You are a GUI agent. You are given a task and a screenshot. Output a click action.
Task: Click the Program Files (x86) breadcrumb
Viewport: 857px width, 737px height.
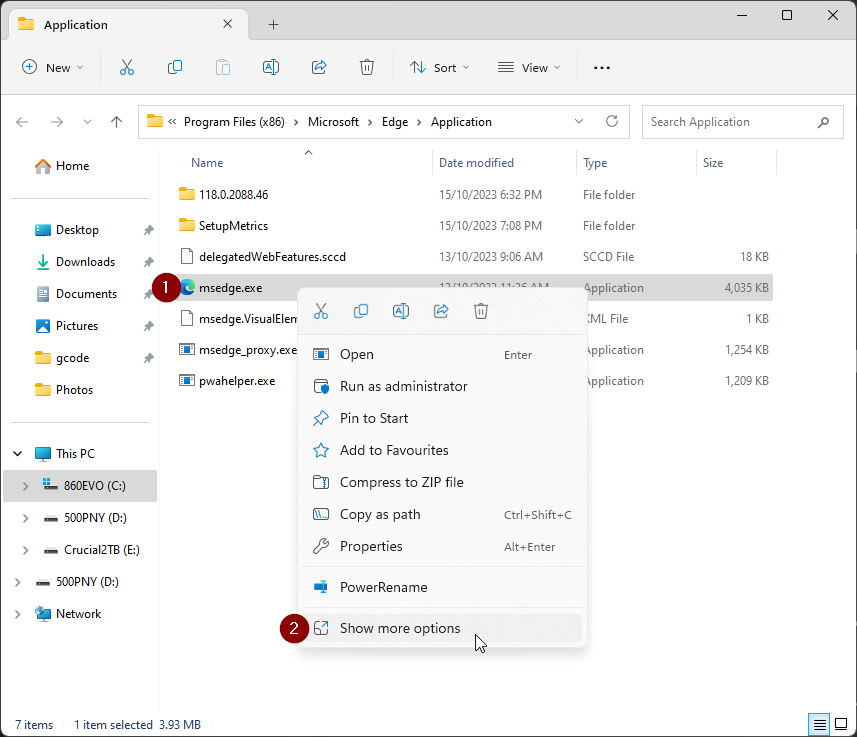pos(234,121)
